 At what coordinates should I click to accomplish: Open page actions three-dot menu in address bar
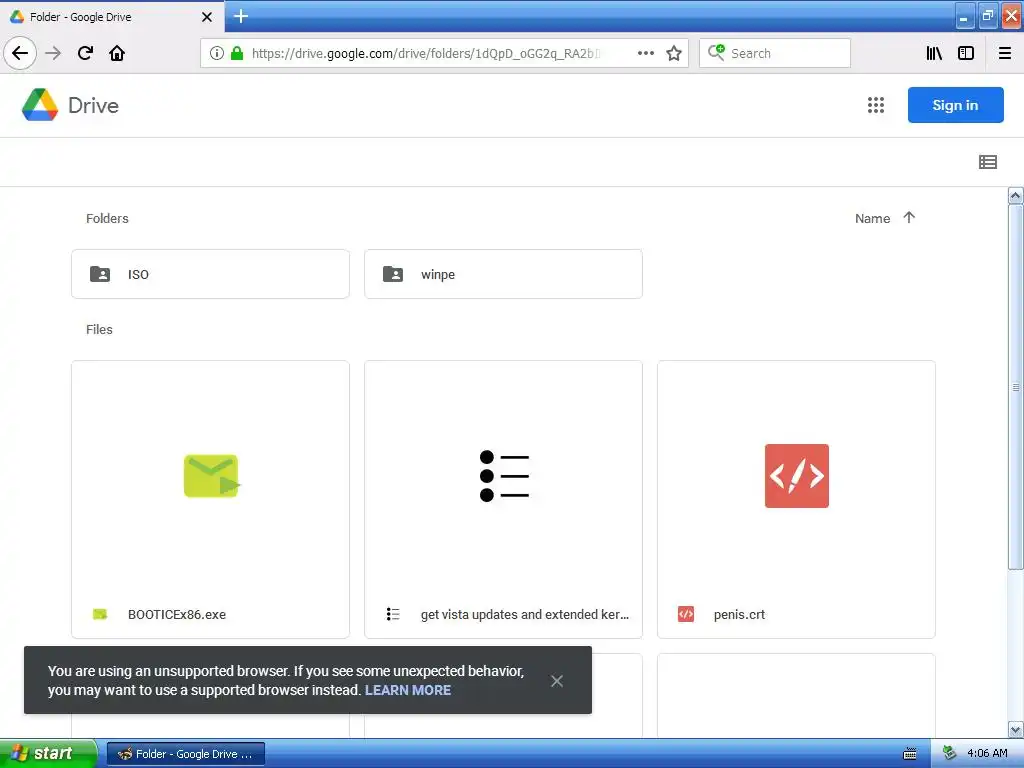click(645, 53)
